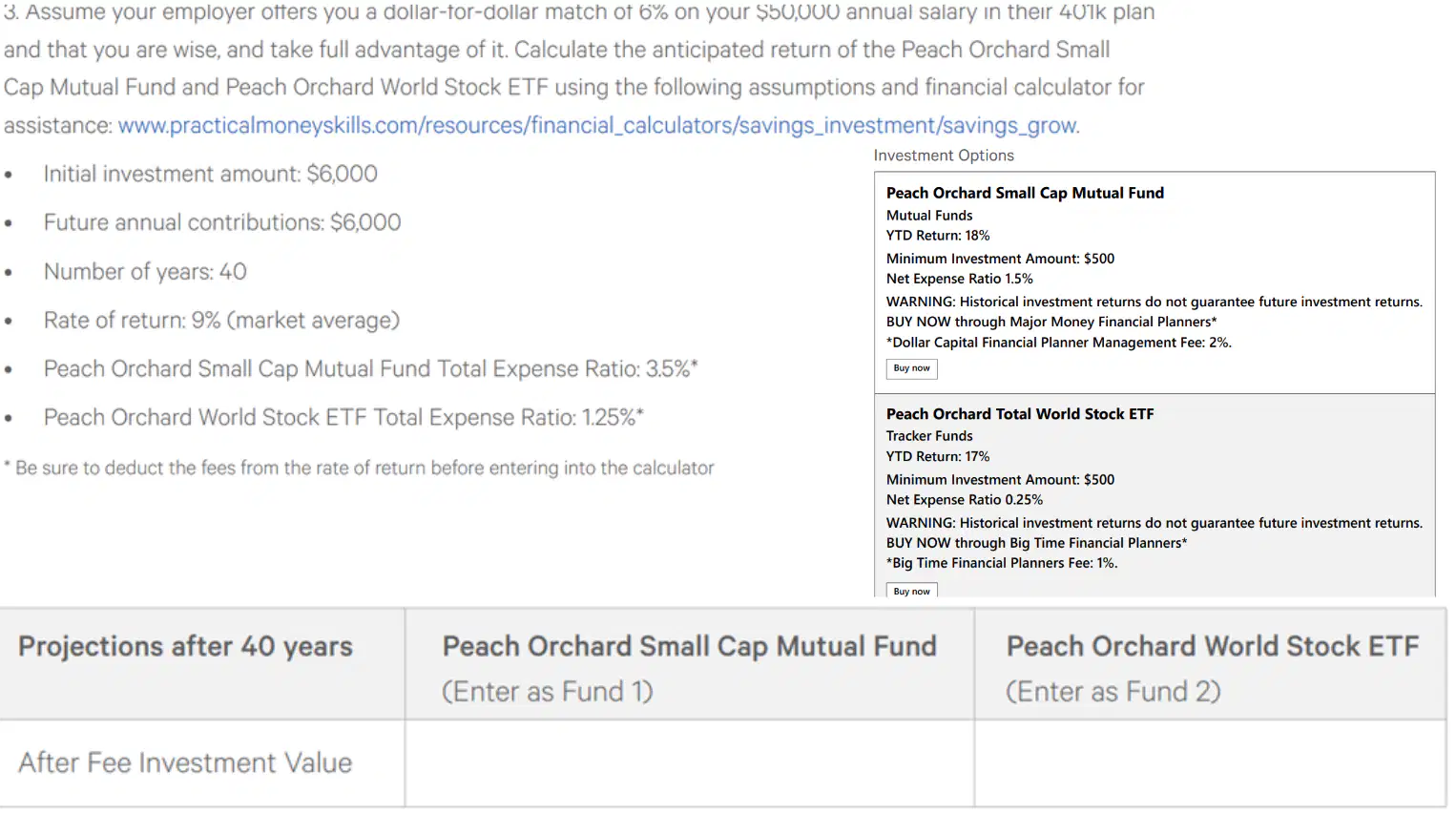Click the Number of years: 40 bullet

145,272
